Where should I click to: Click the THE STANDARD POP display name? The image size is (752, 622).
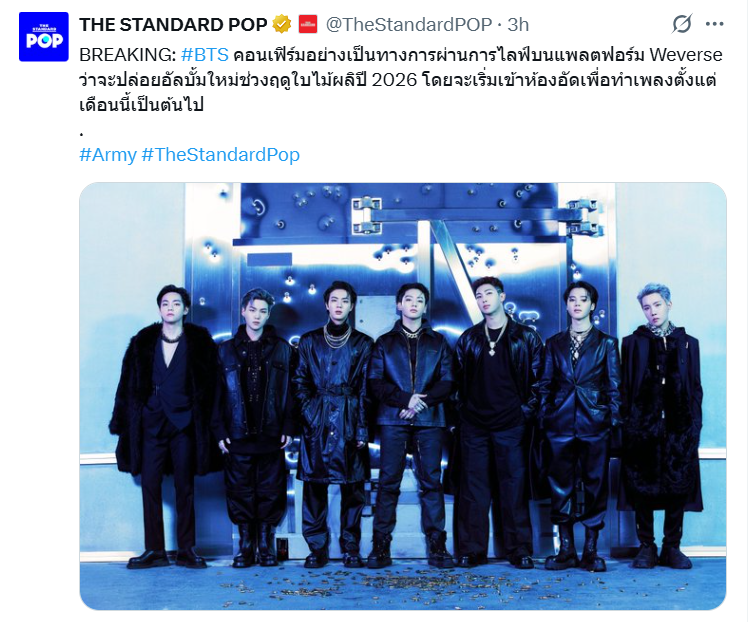click(173, 24)
